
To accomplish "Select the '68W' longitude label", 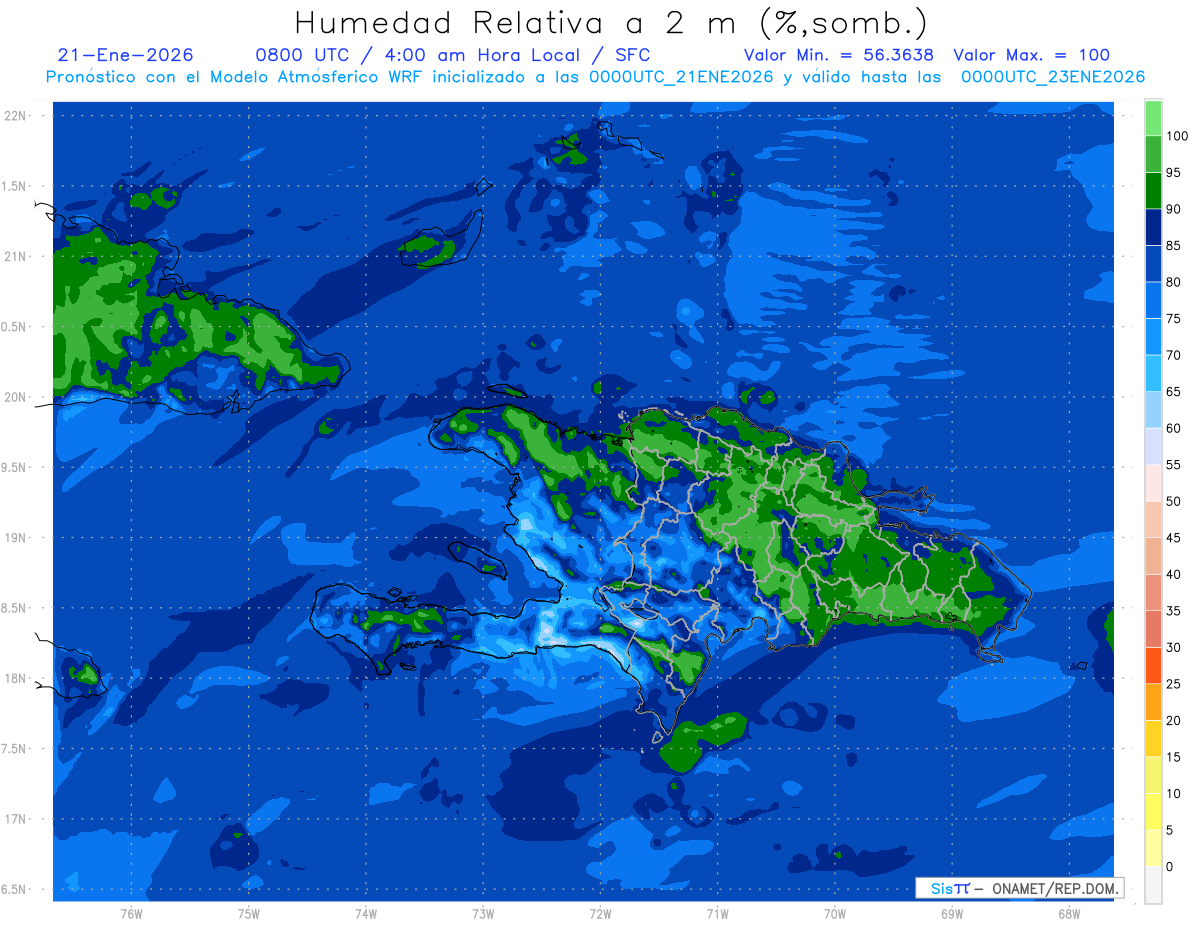I will pos(1069,913).
